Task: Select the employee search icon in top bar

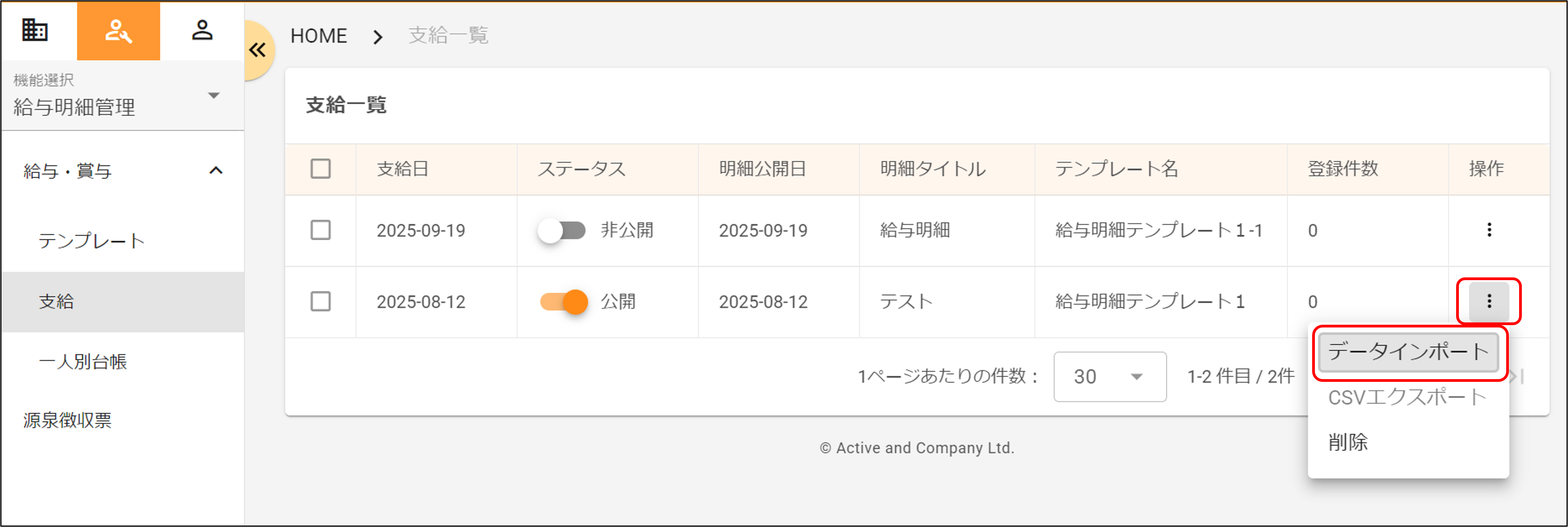Action: coord(118,31)
